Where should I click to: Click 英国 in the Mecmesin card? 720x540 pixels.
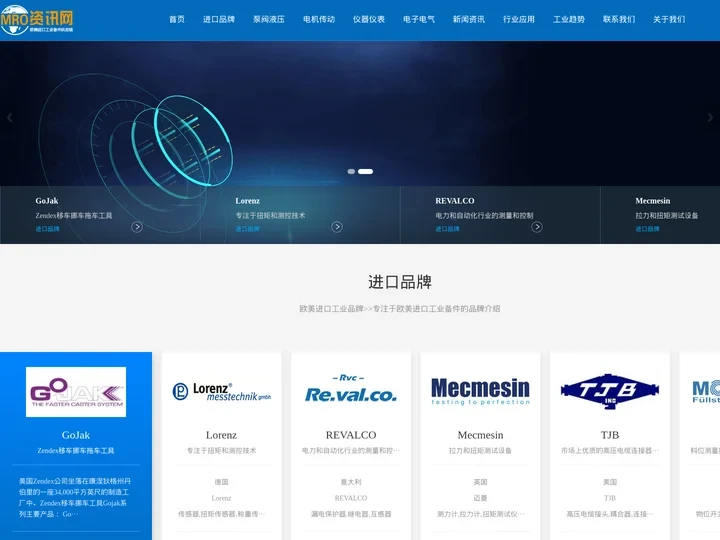(x=480, y=482)
